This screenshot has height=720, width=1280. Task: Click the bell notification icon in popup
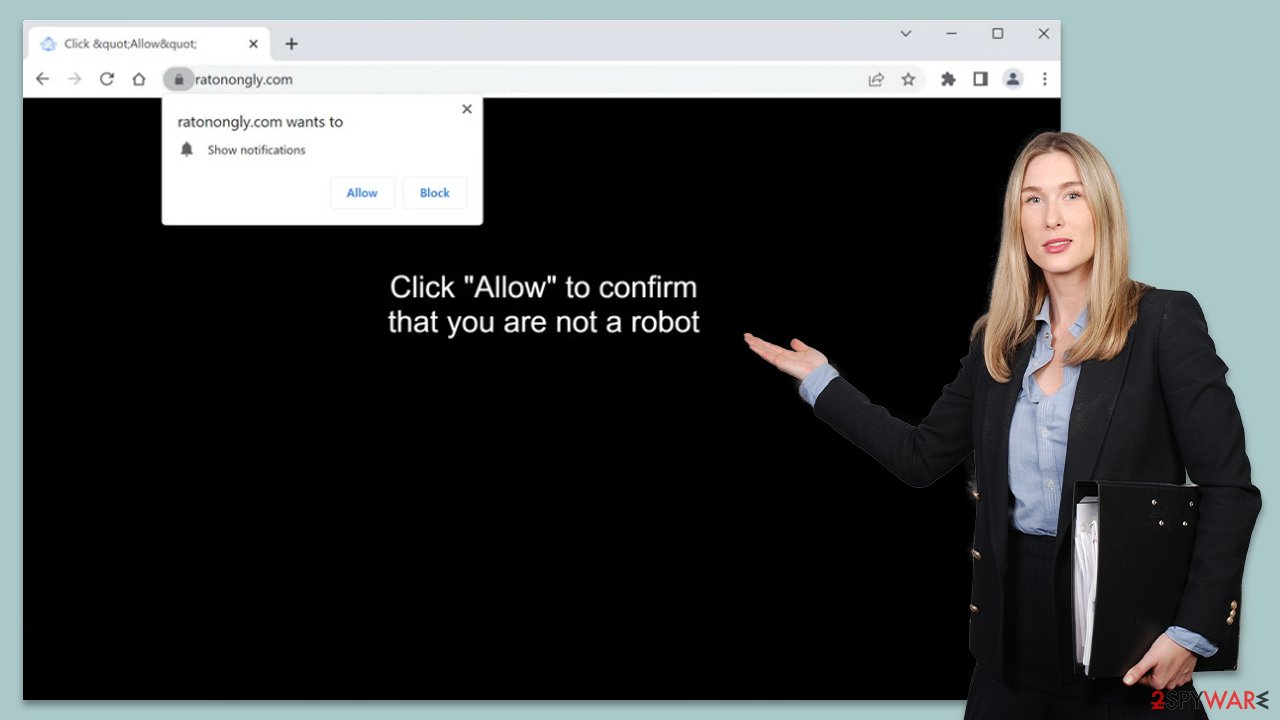(x=186, y=150)
